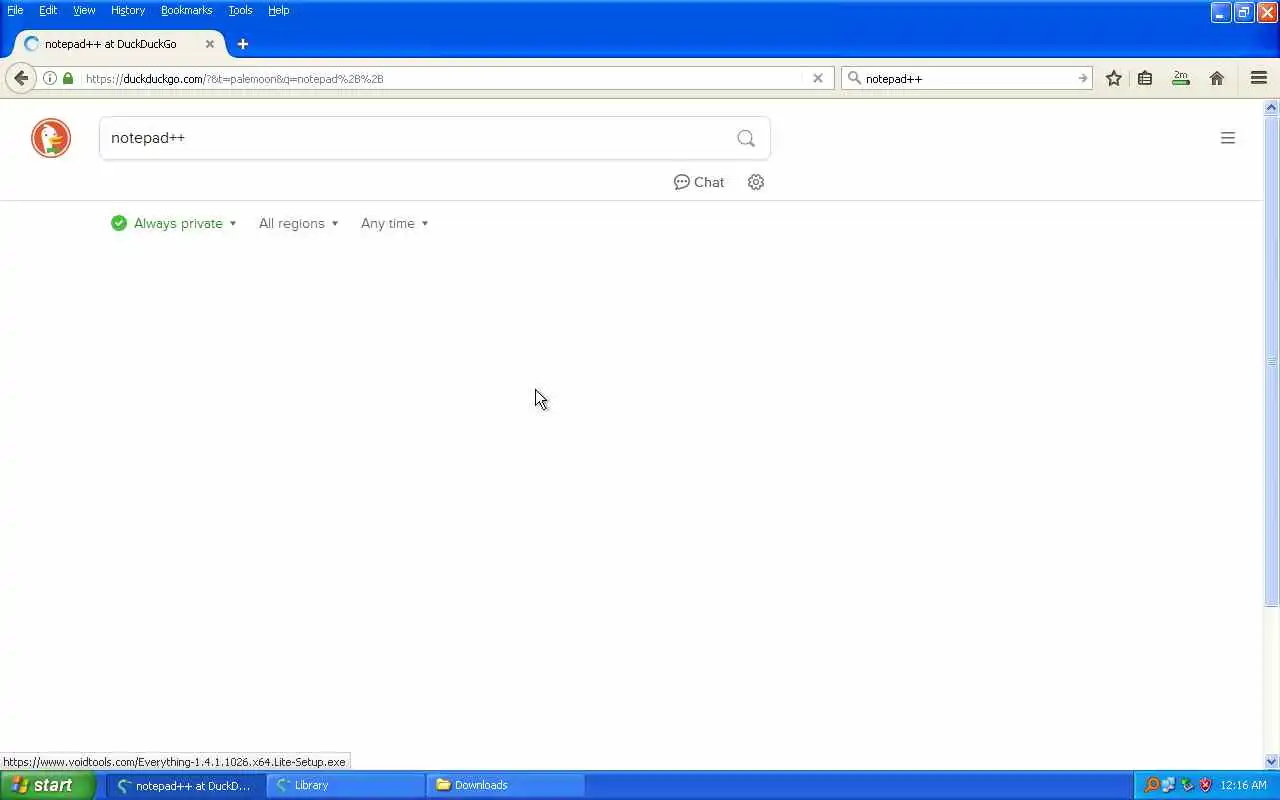Click the notepad++ at DuckD... taskbar button
Screen dimensions: 1280x800
point(185,785)
